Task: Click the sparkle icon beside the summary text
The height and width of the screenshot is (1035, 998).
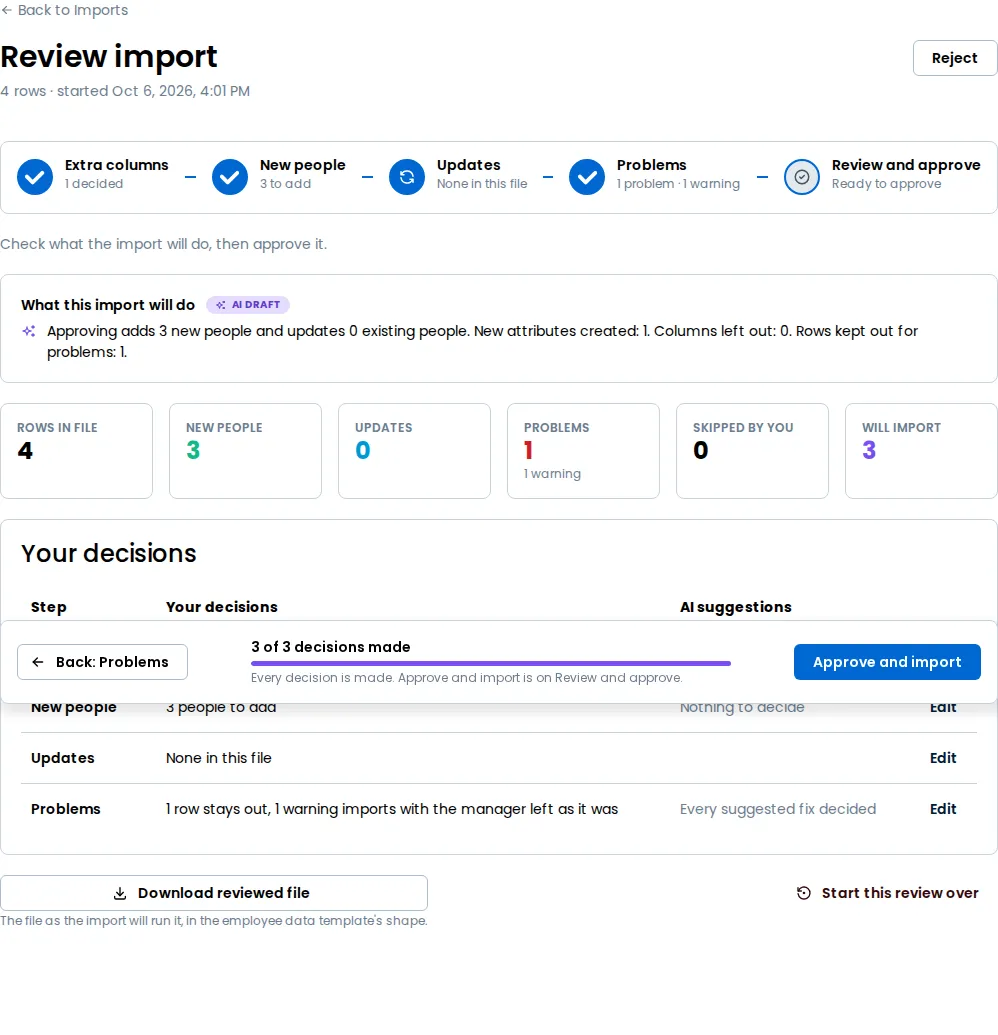Action: tap(29, 331)
